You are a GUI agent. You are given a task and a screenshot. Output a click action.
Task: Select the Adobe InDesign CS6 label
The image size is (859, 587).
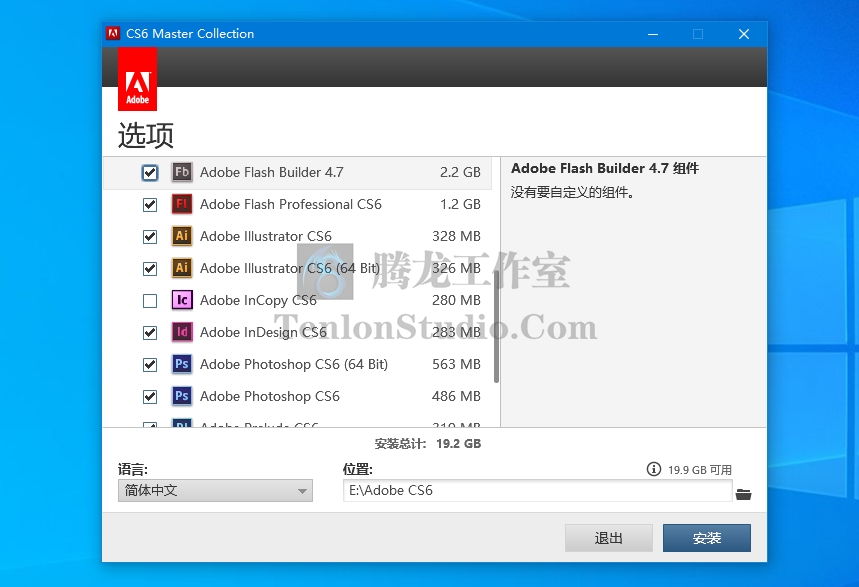tap(263, 332)
